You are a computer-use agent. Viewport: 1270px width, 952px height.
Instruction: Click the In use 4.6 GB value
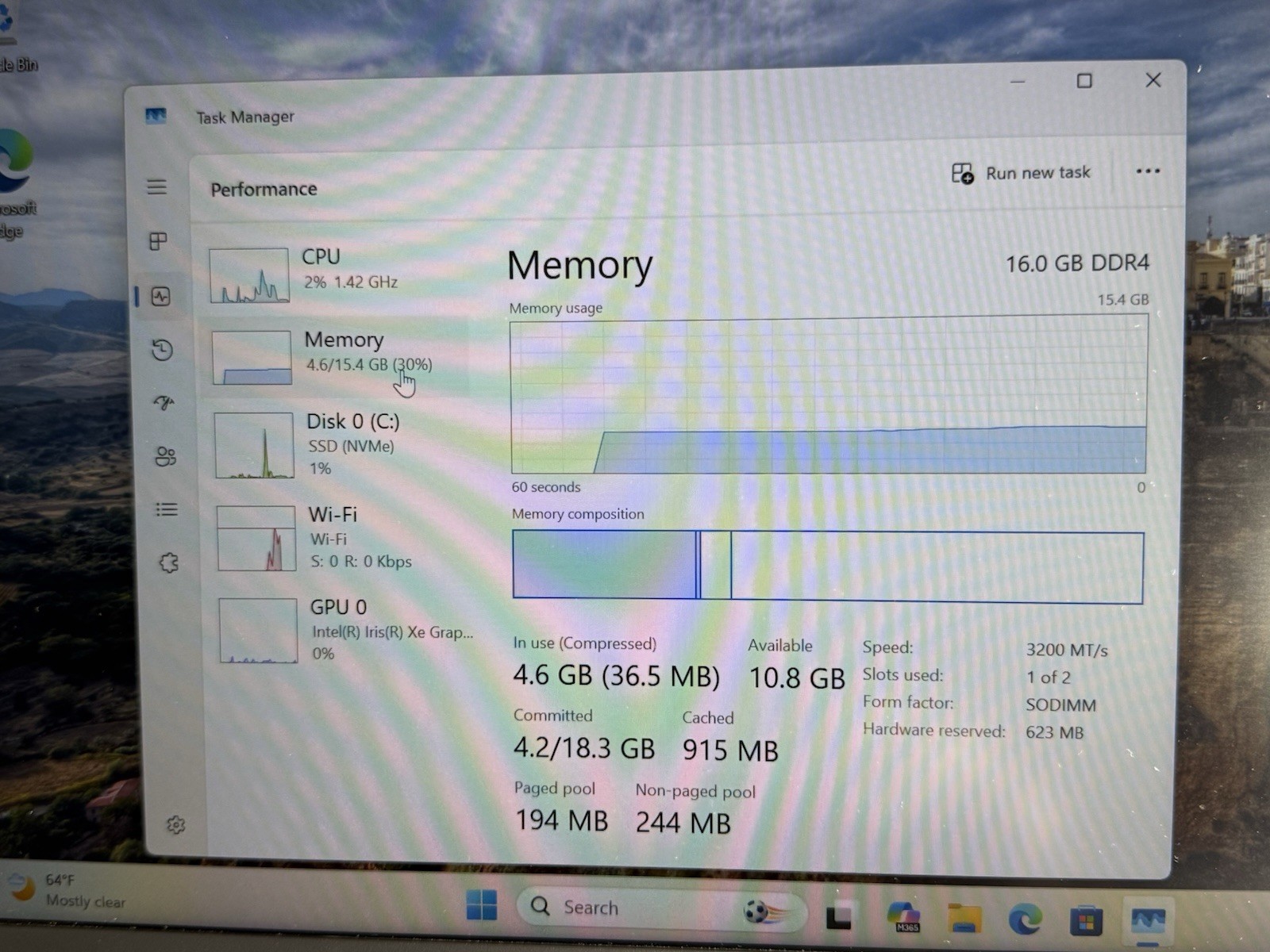tap(616, 676)
